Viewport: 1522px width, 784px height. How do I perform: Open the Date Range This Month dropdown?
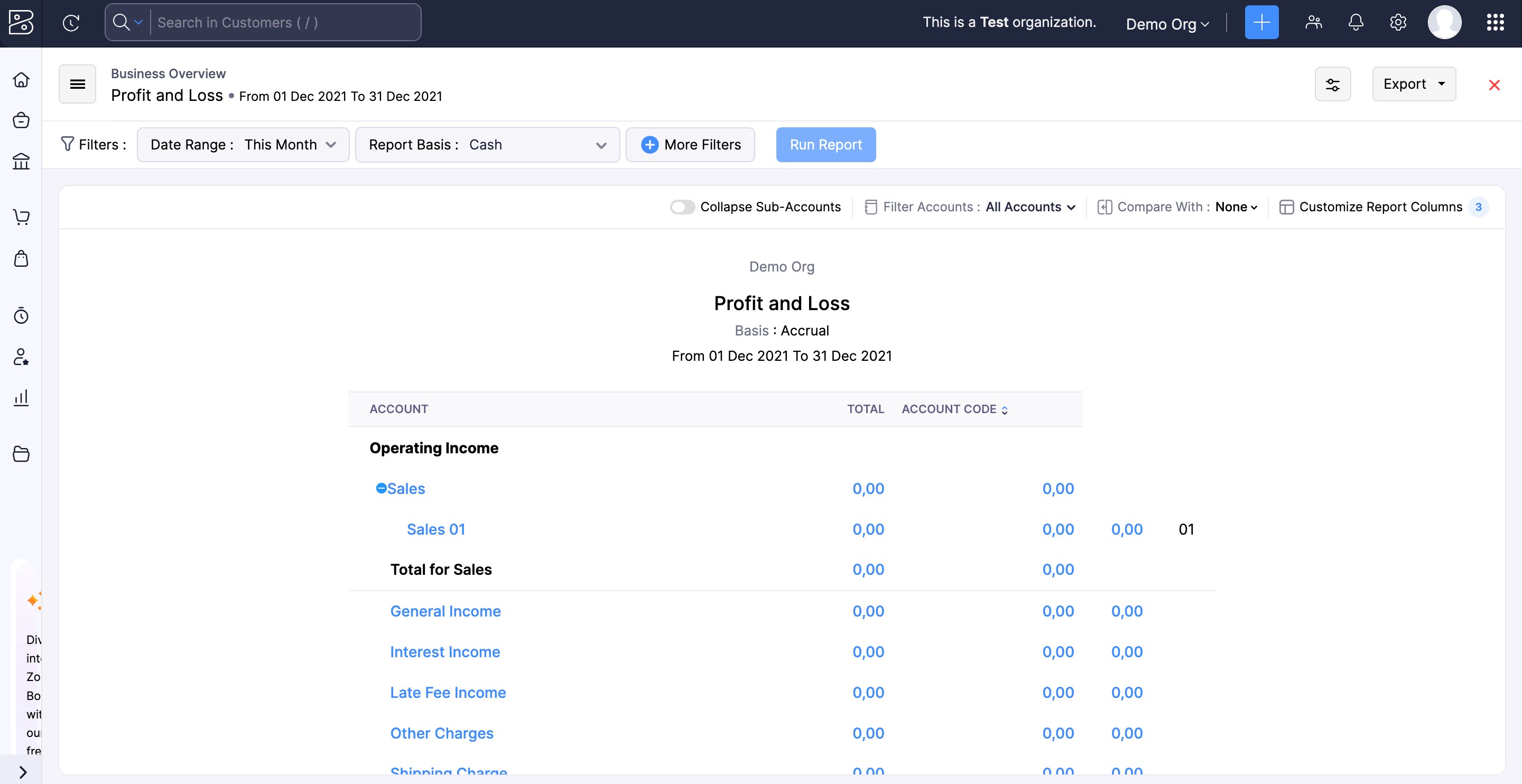tap(243, 145)
